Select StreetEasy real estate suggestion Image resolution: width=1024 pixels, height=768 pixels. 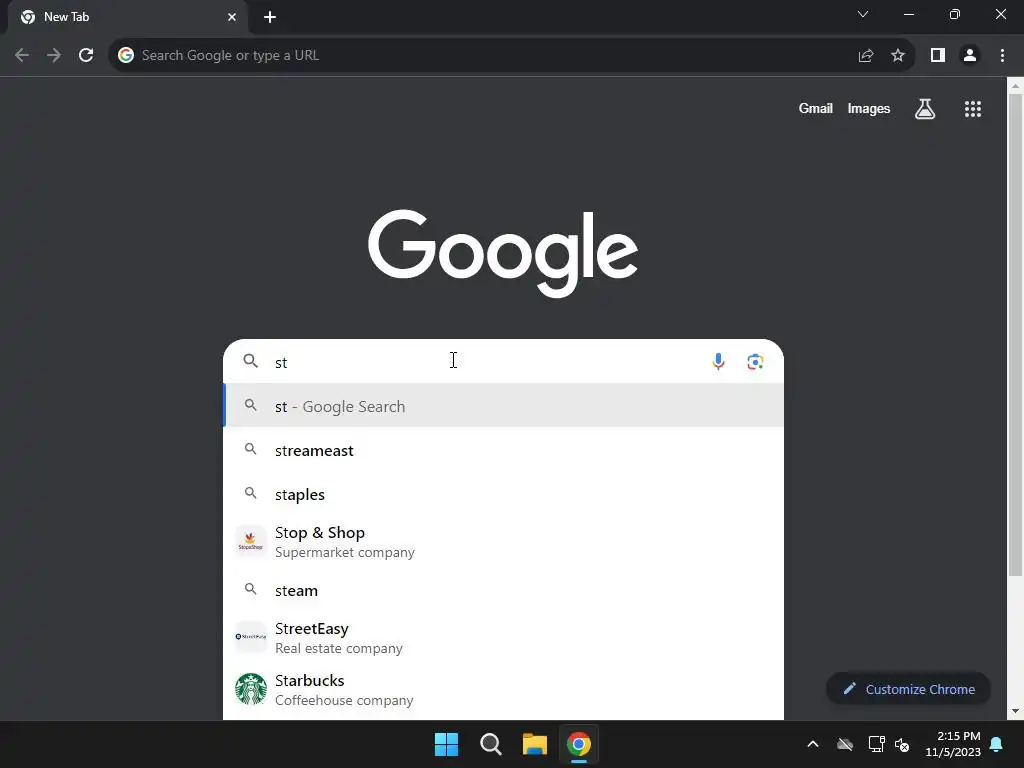point(504,637)
